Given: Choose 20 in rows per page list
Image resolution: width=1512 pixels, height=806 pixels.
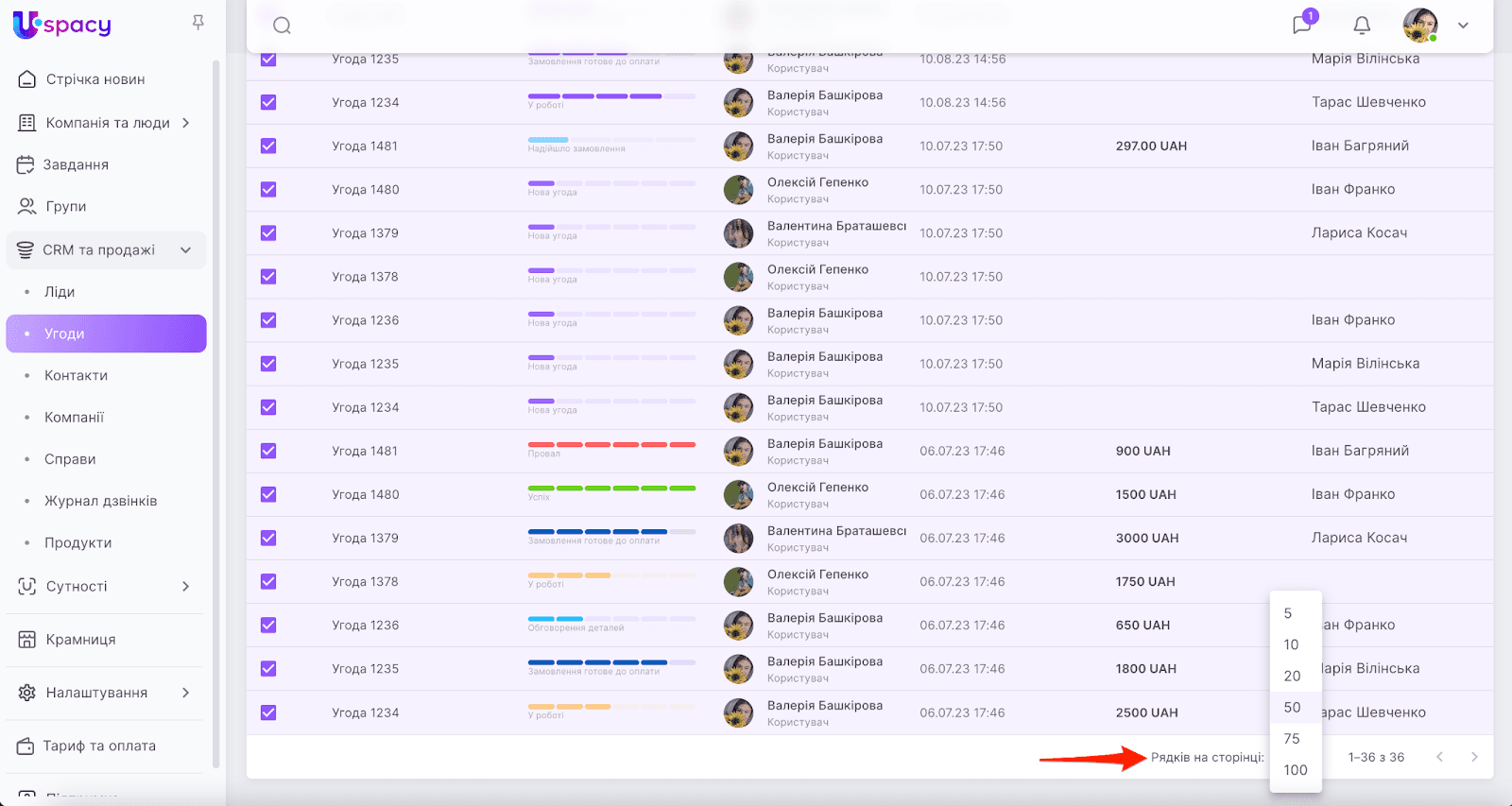Looking at the screenshot, I should (1292, 676).
